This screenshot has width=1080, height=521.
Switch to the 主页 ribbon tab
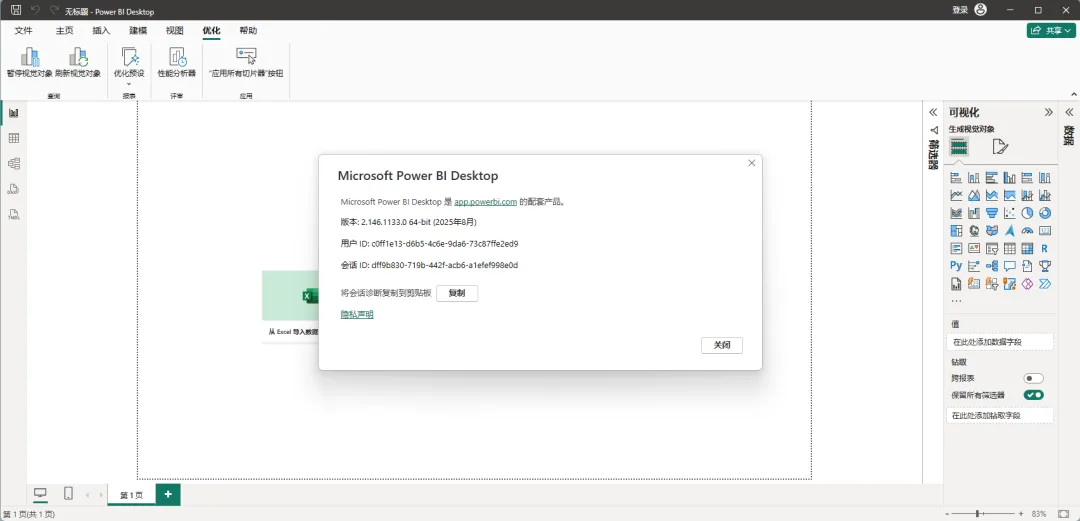65,31
